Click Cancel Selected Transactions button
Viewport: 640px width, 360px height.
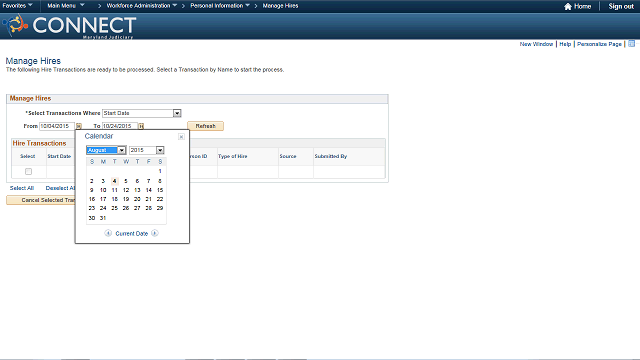(41, 200)
